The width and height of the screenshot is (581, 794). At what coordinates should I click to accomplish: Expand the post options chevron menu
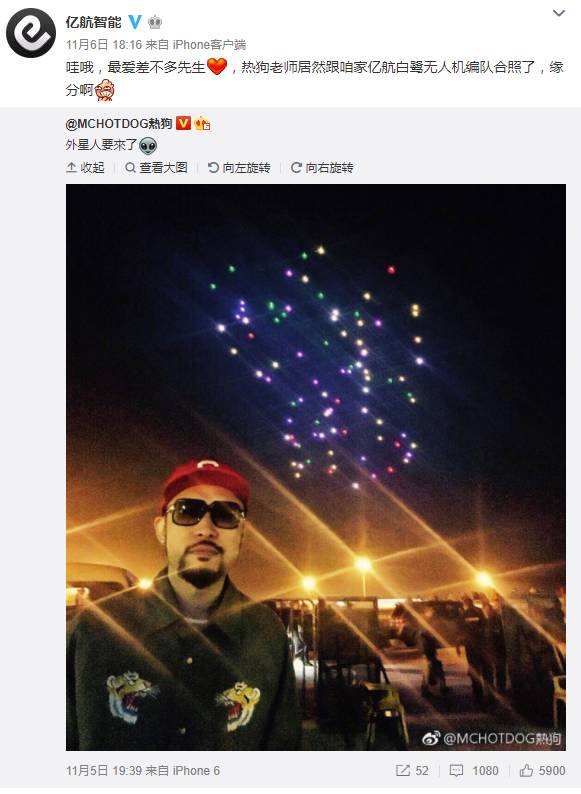coord(558,13)
